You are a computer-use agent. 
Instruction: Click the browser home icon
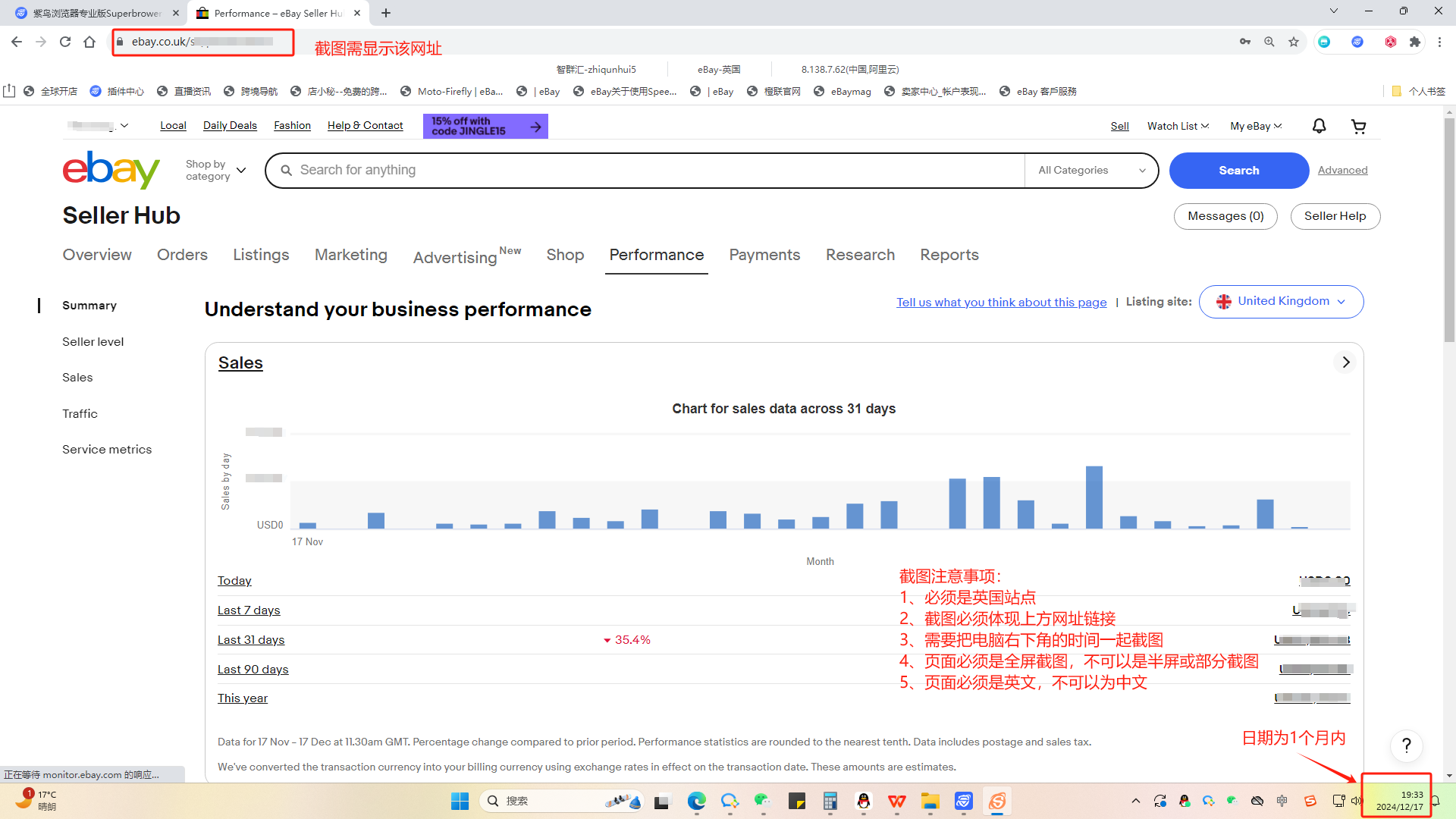[89, 42]
